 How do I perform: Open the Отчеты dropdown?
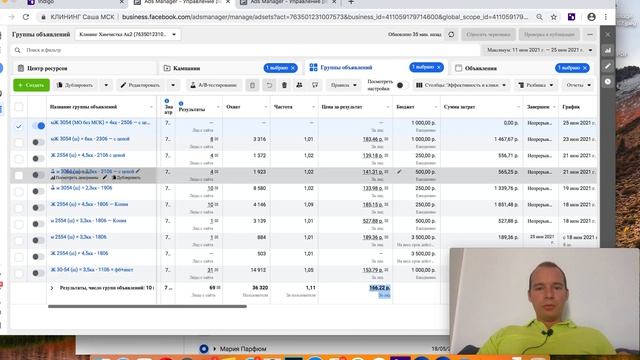[x=578, y=85]
